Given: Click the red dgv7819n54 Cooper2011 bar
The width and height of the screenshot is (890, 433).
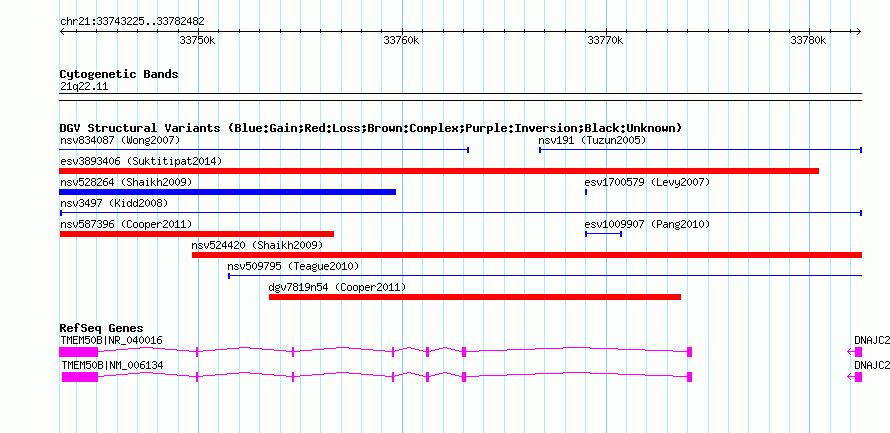Looking at the screenshot, I should click(x=475, y=297).
